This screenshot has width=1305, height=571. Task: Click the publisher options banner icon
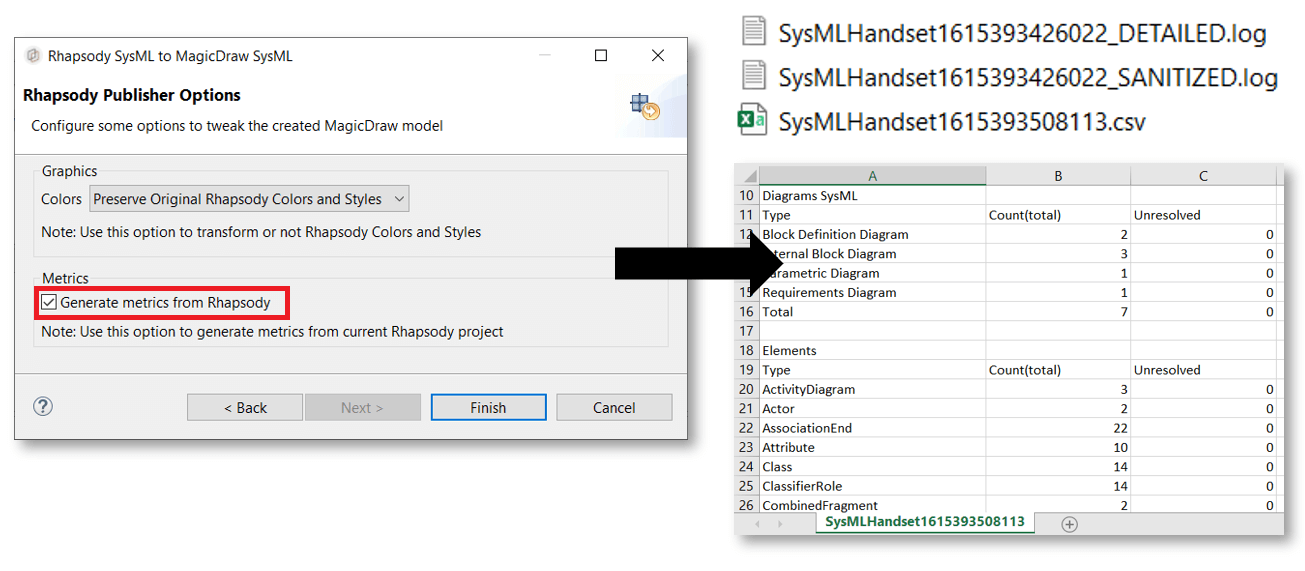coord(645,105)
